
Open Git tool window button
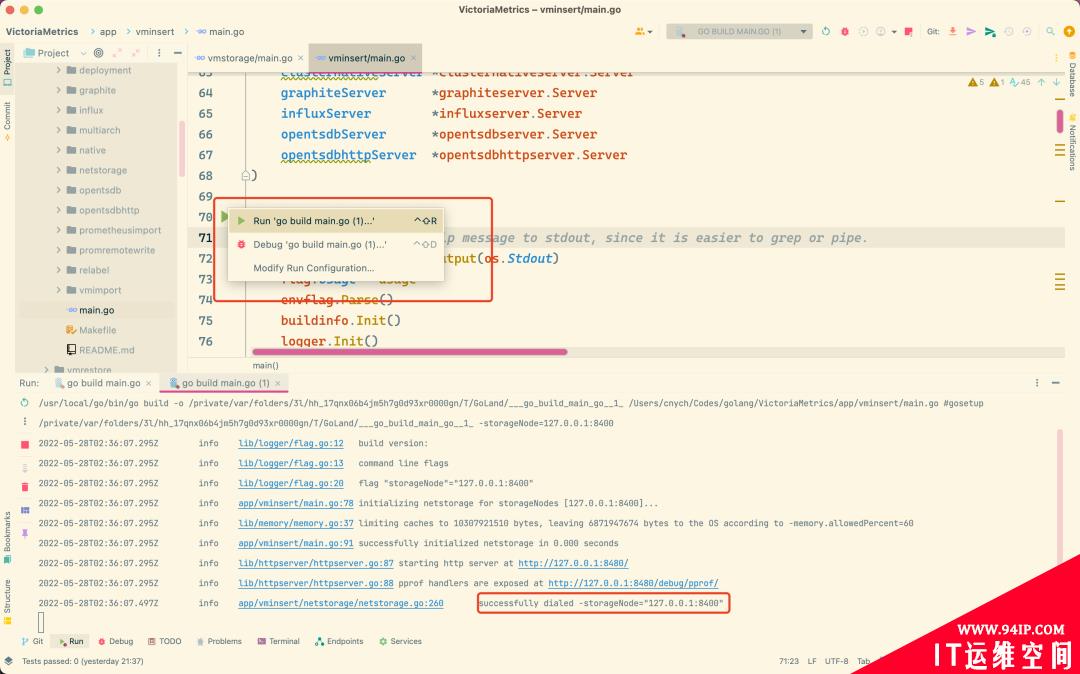32,641
